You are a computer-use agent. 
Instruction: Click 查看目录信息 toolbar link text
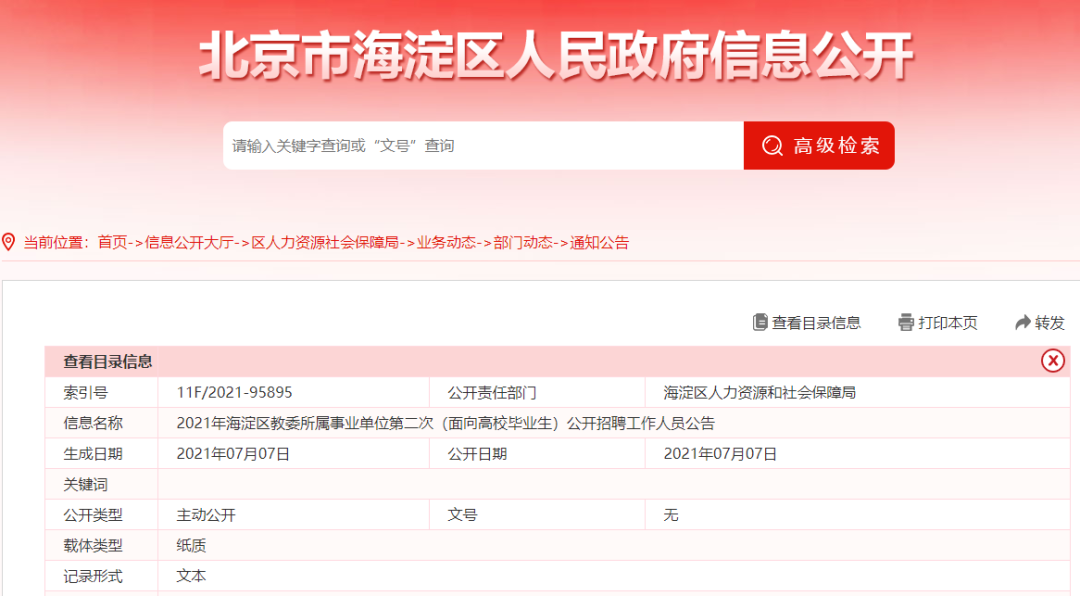pos(816,322)
